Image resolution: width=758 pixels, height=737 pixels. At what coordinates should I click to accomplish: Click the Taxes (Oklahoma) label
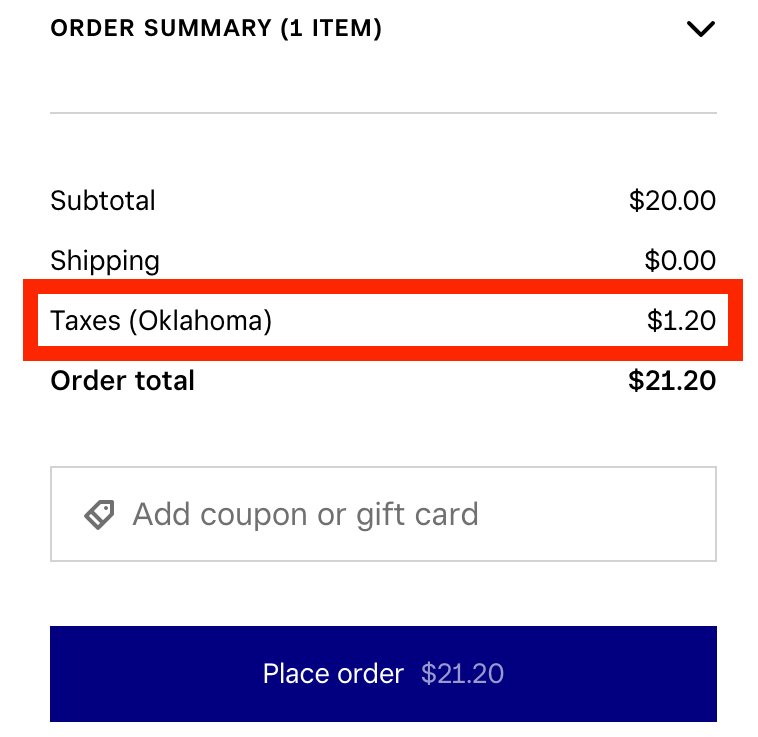(161, 321)
